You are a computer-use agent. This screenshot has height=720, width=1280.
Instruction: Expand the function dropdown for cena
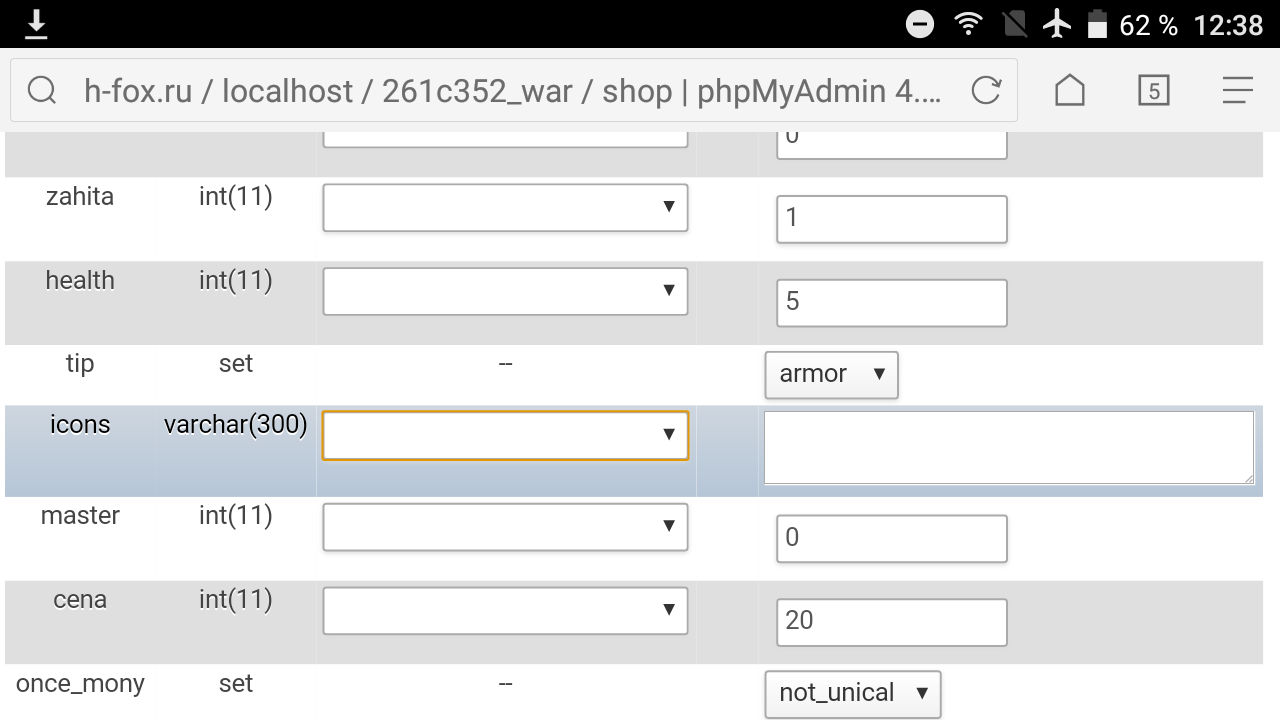pos(505,611)
